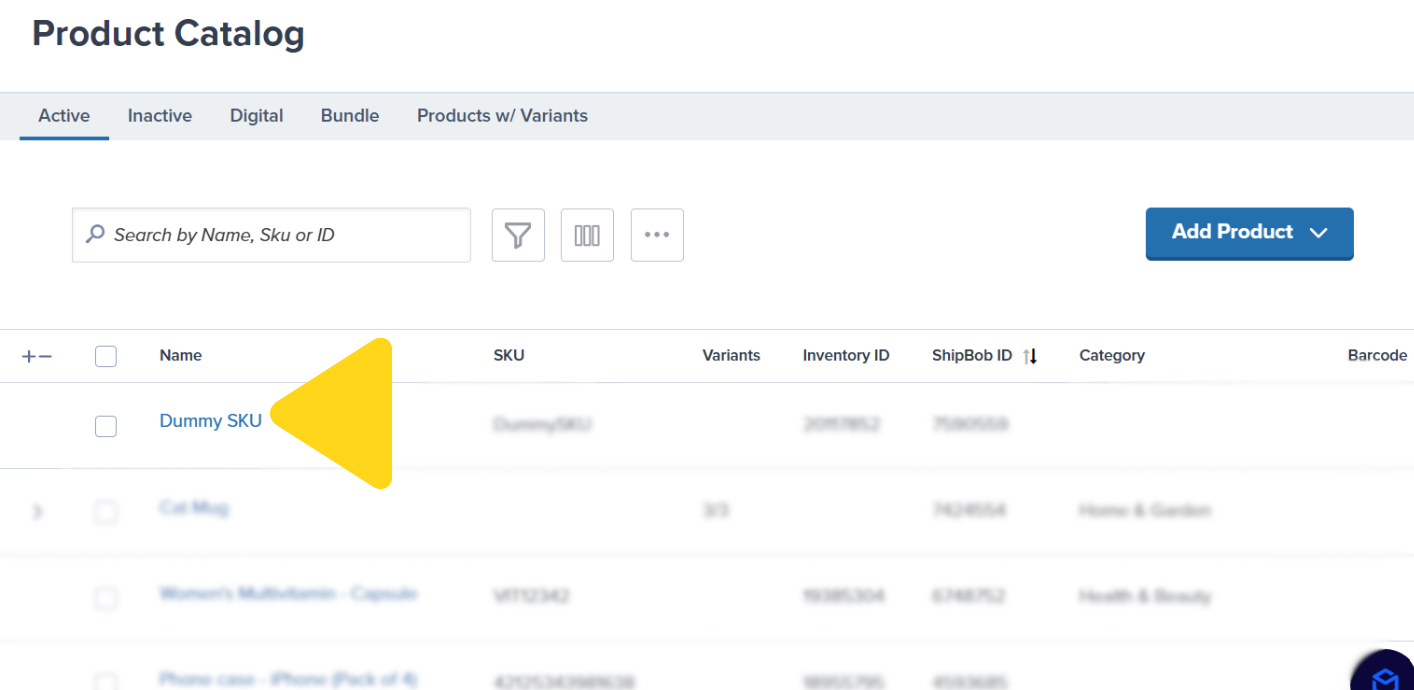Click the search magnifier icon
Screen dimensions: 1414x690
94,234
